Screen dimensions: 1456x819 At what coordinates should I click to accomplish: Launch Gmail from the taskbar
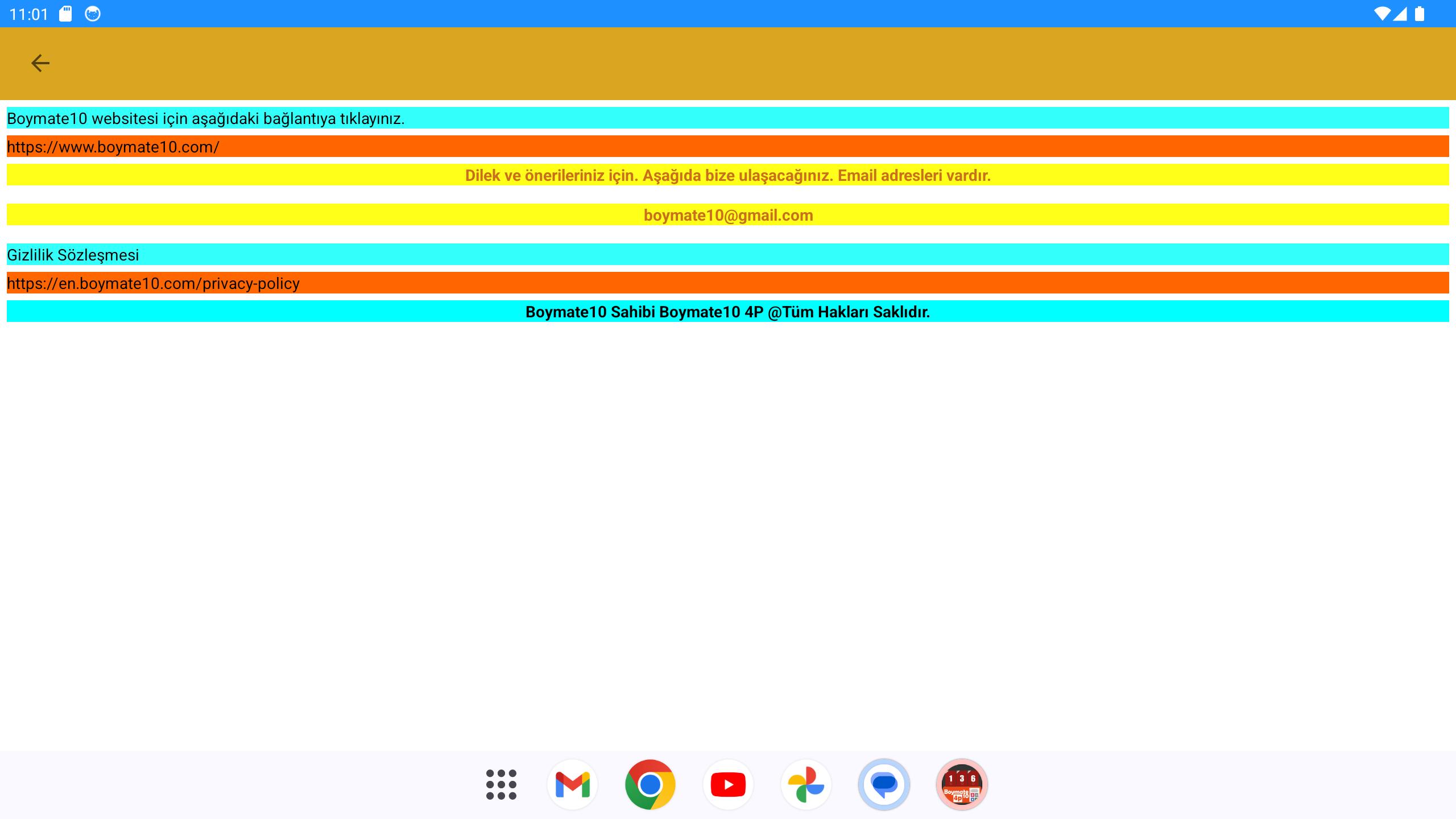click(572, 784)
